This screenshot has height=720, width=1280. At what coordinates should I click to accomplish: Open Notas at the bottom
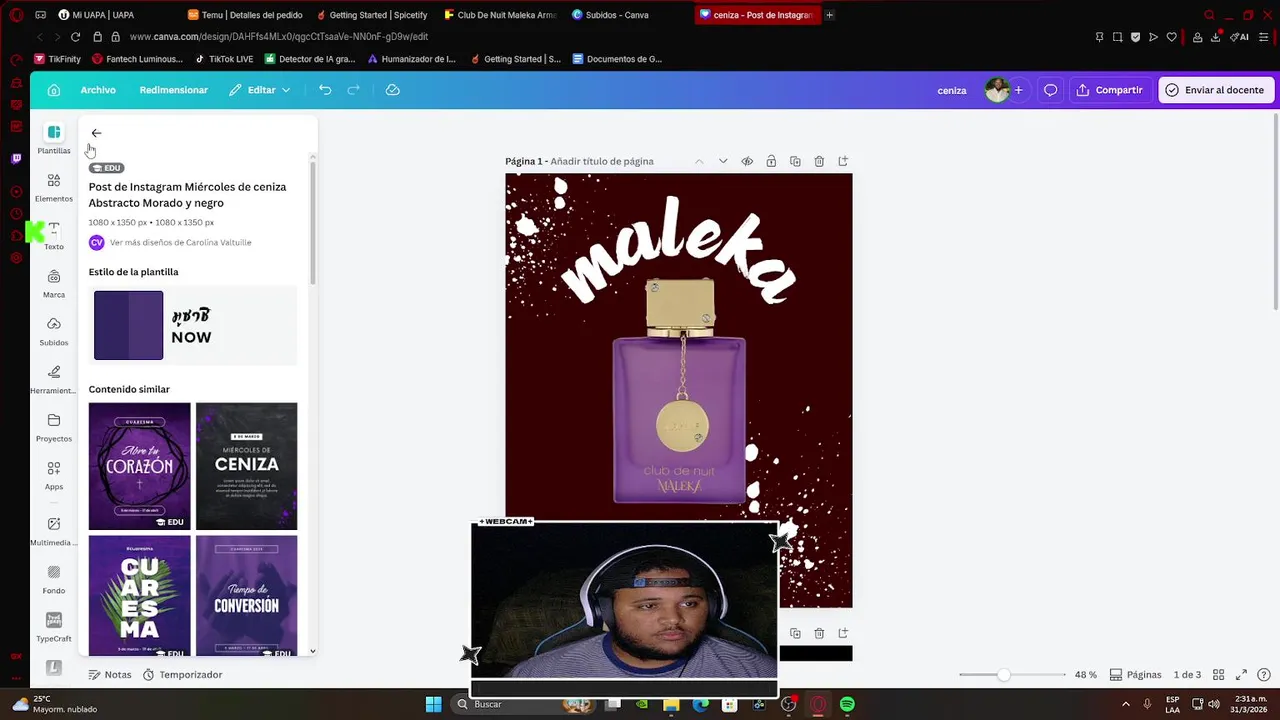[x=110, y=675]
